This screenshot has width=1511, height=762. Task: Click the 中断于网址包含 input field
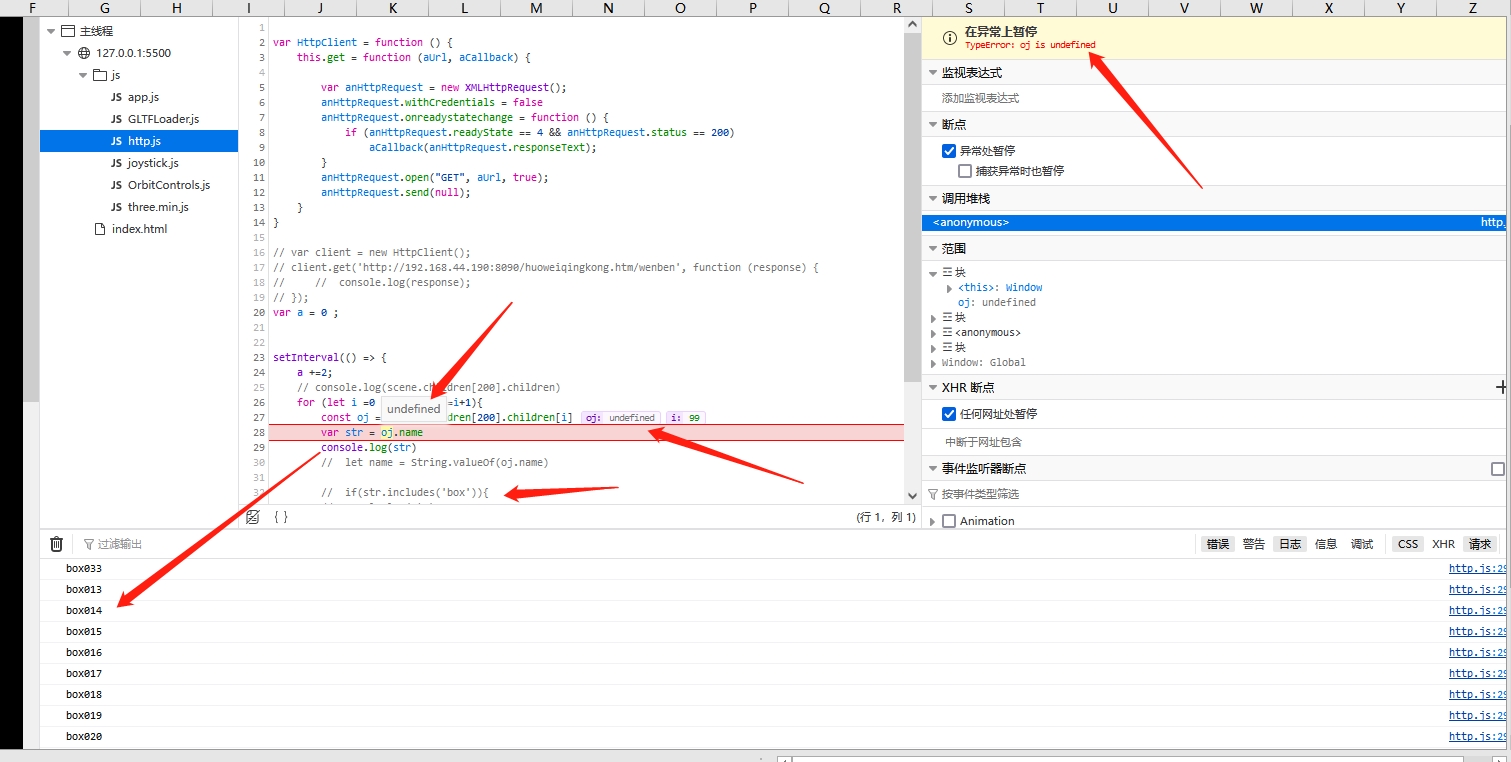(1213, 441)
